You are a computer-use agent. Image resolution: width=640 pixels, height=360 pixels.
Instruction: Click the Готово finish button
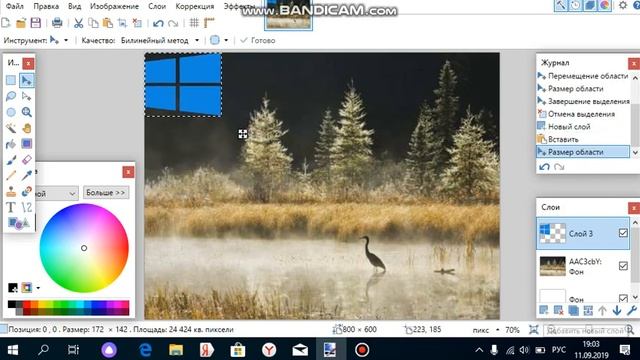coord(258,40)
